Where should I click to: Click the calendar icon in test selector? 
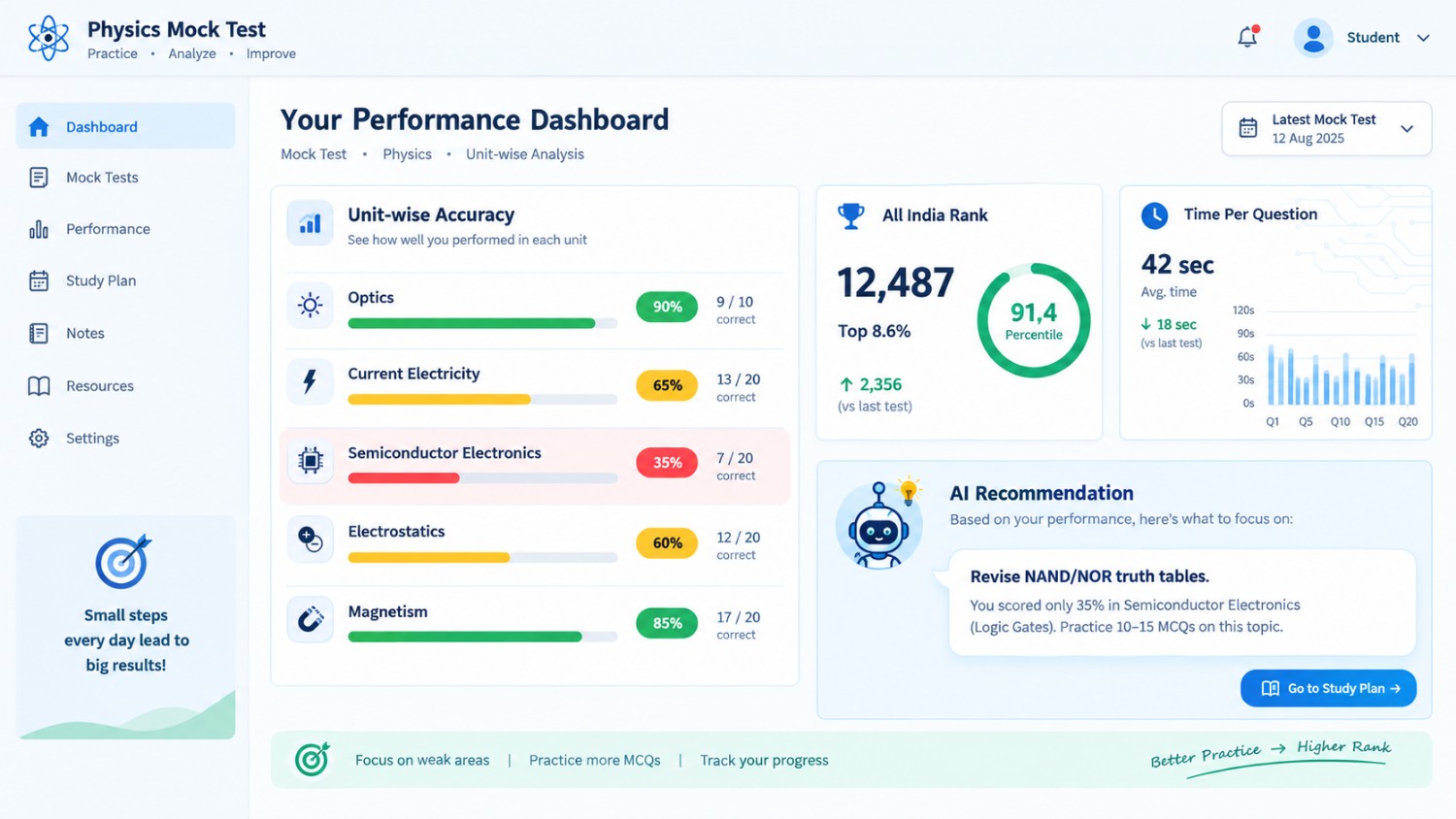[x=1248, y=128]
